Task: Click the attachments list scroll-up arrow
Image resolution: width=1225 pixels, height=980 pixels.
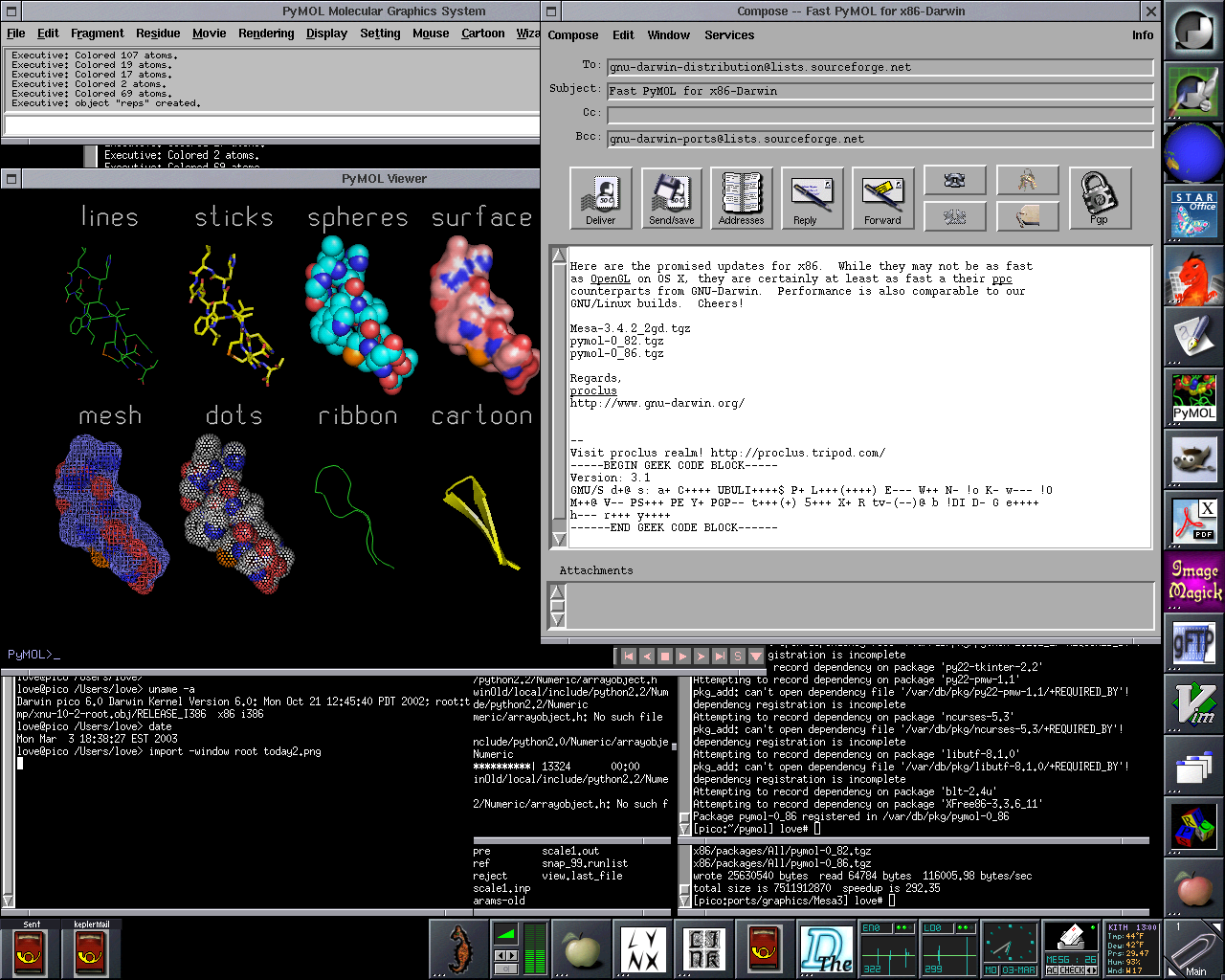Action: [559, 591]
